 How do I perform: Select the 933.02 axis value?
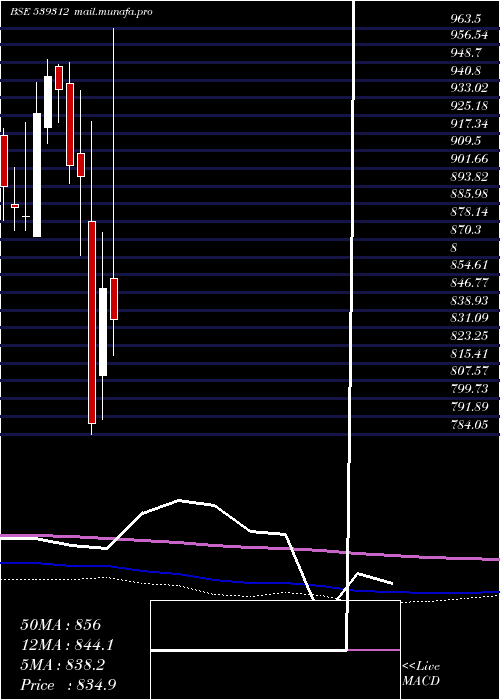(469, 88)
